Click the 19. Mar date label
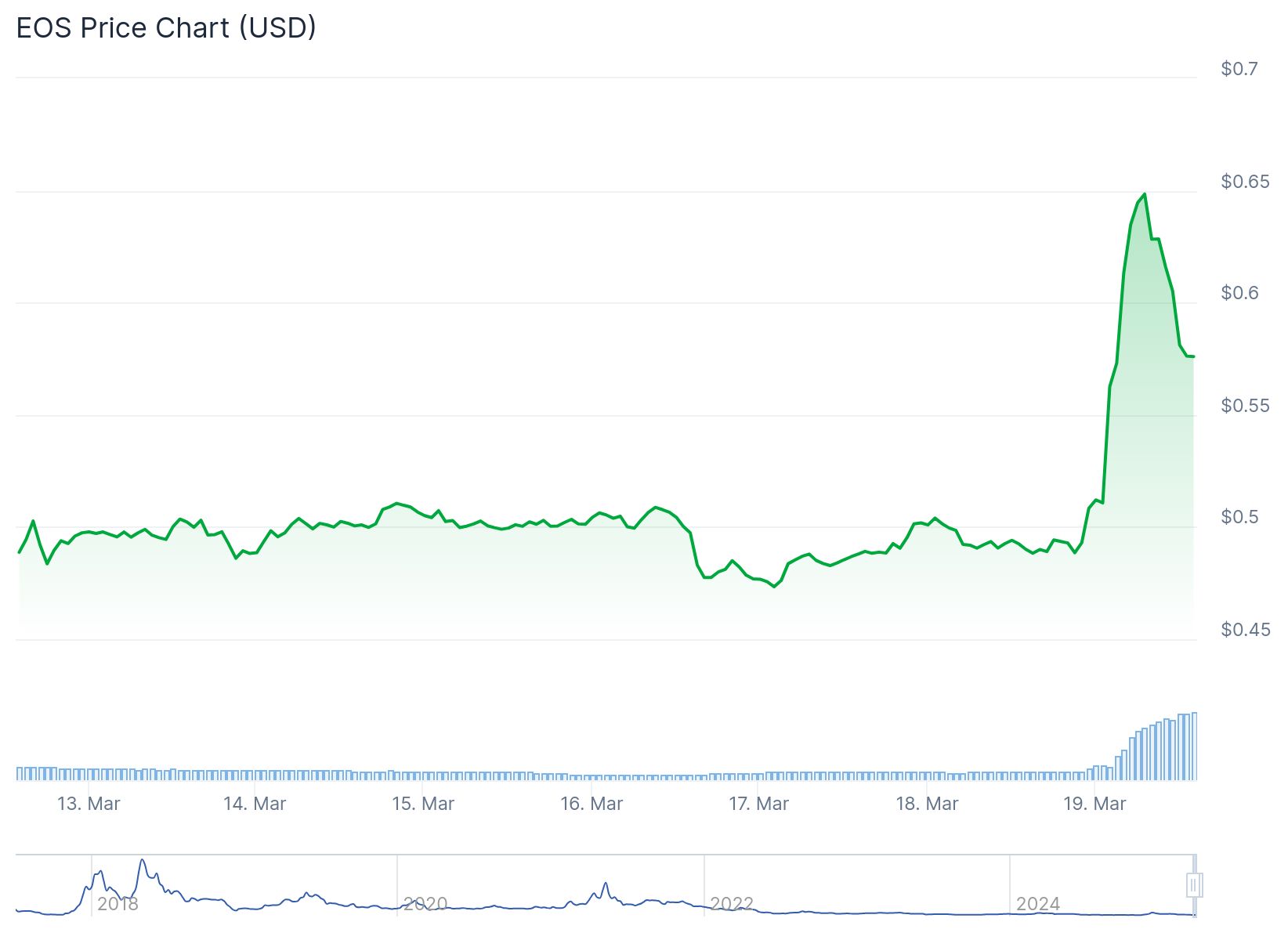 click(x=1094, y=804)
